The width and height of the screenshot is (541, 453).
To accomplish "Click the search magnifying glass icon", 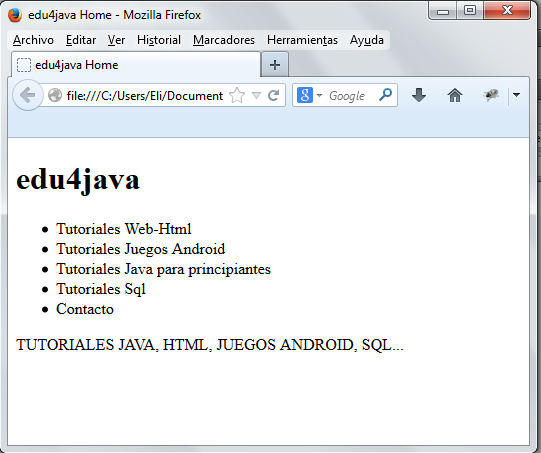I will [385, 95].
